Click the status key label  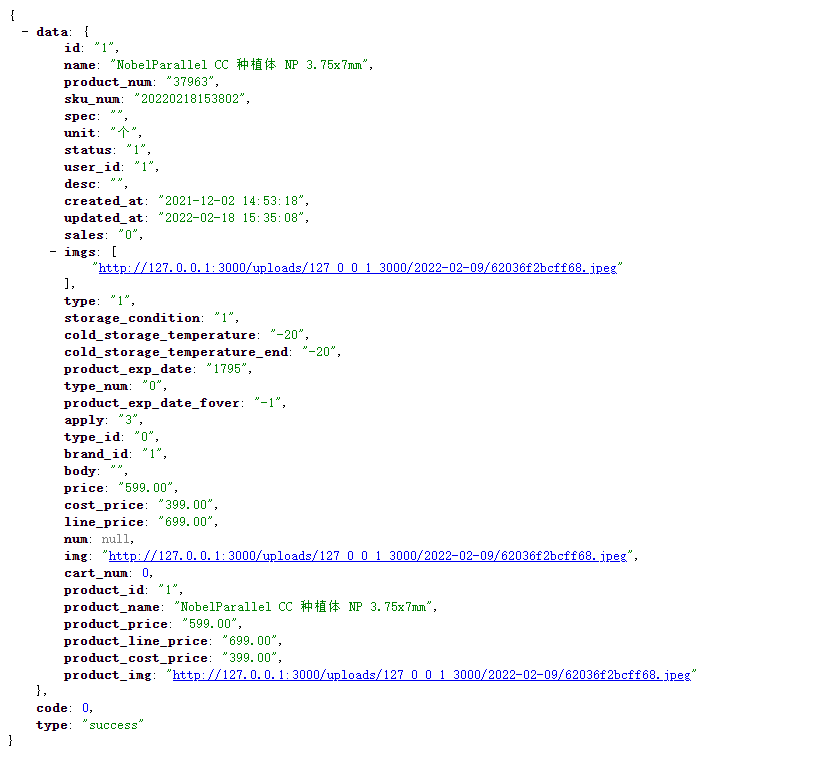pos(88,150)
